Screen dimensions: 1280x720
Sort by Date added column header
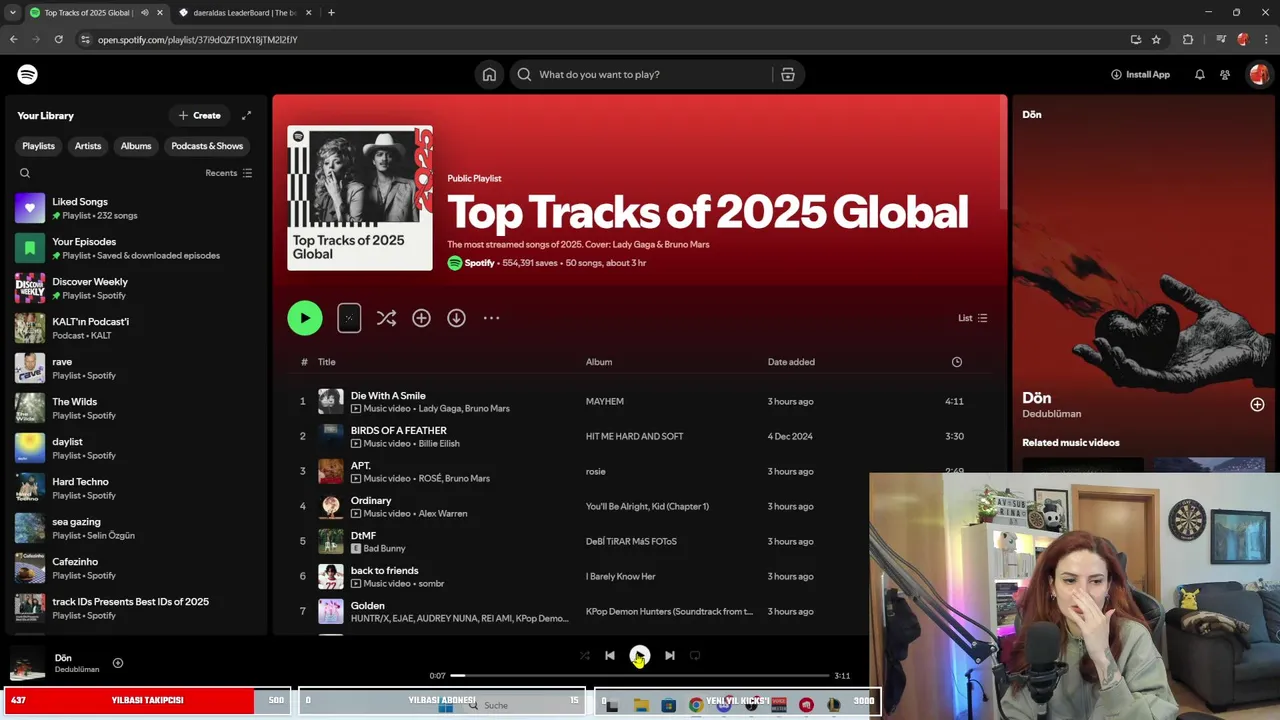(x=791, y=362)
